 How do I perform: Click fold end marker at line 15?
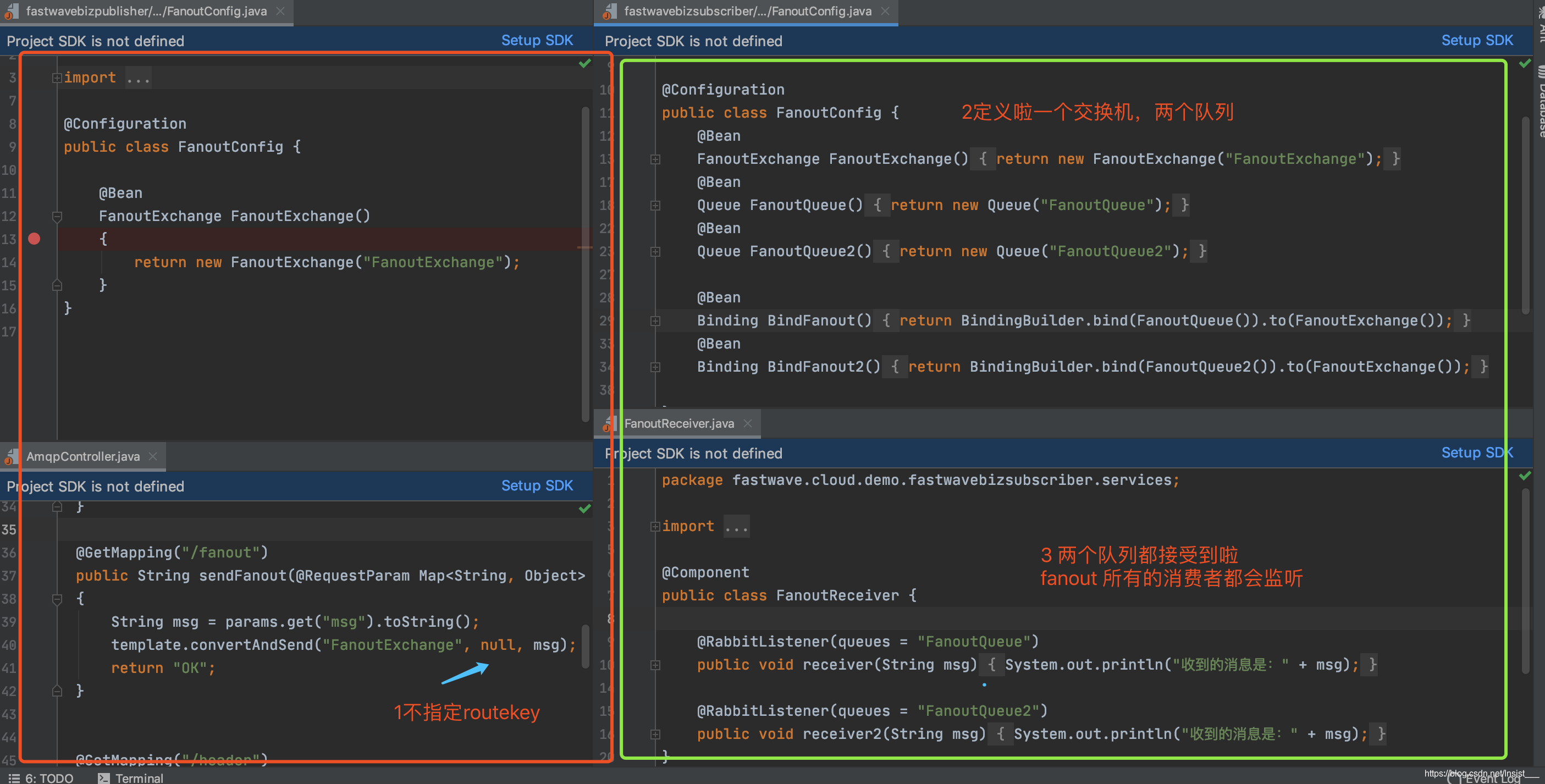(x=57, y=285)
